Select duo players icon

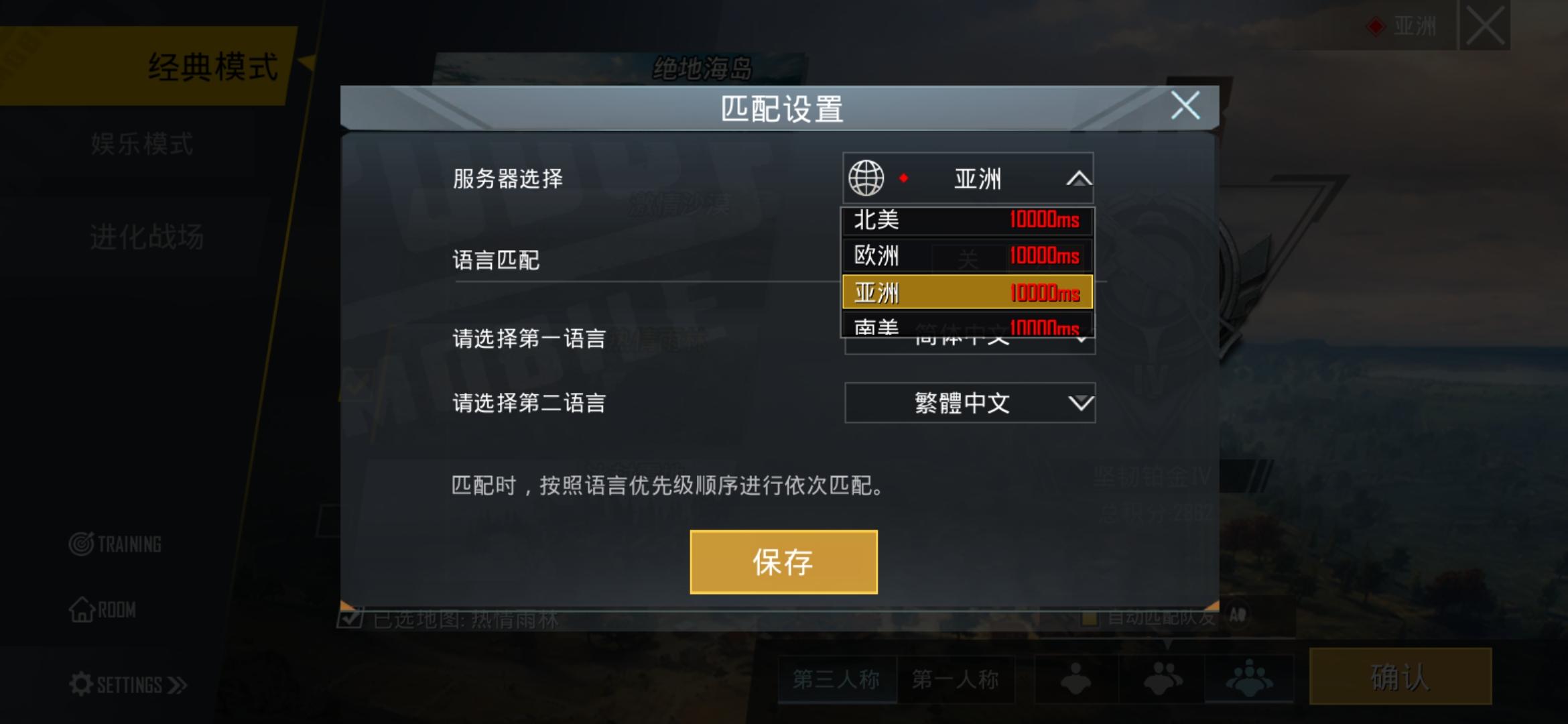pos(1163,678)
